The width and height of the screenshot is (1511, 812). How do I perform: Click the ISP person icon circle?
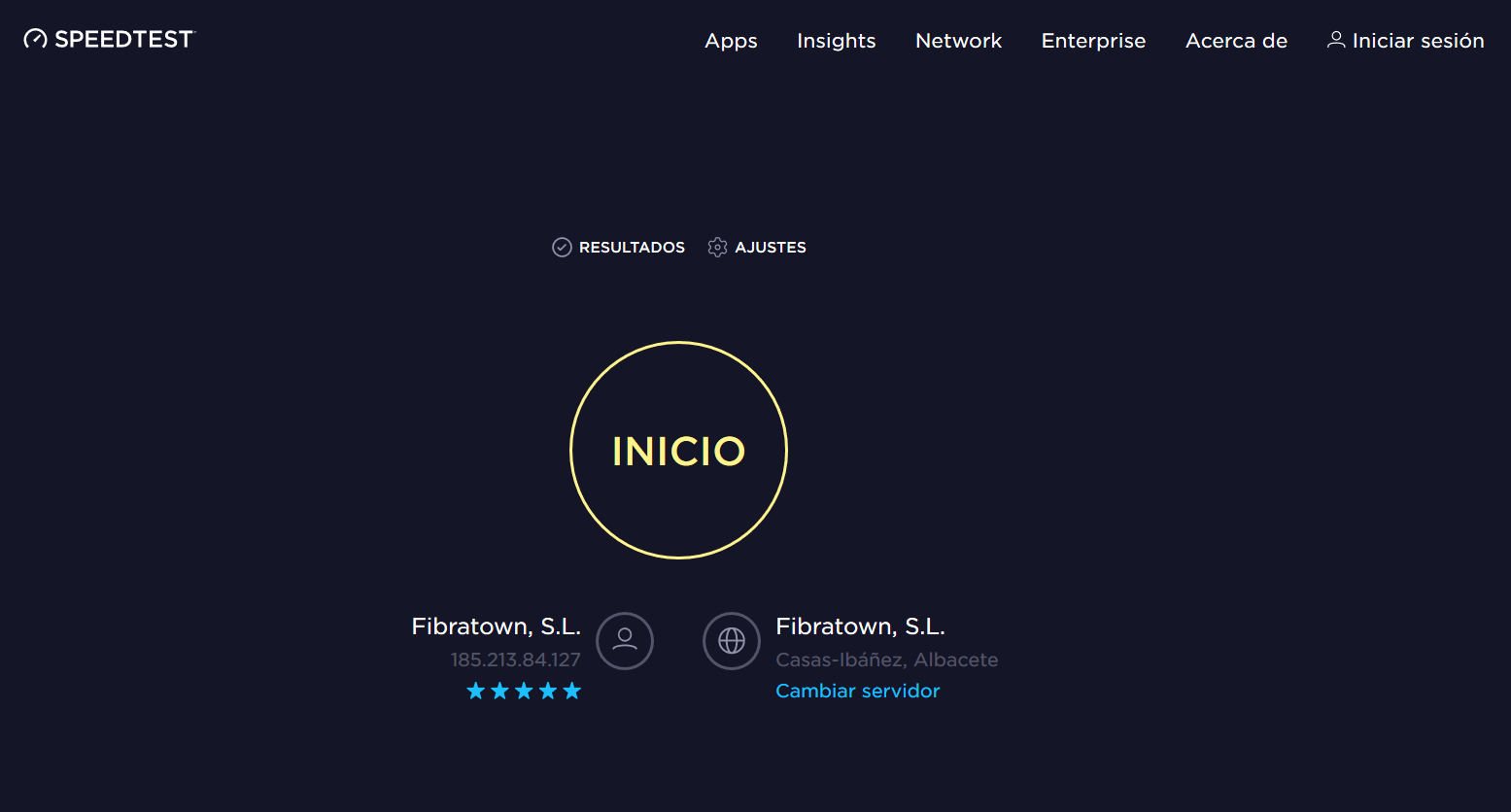point(625,641)
